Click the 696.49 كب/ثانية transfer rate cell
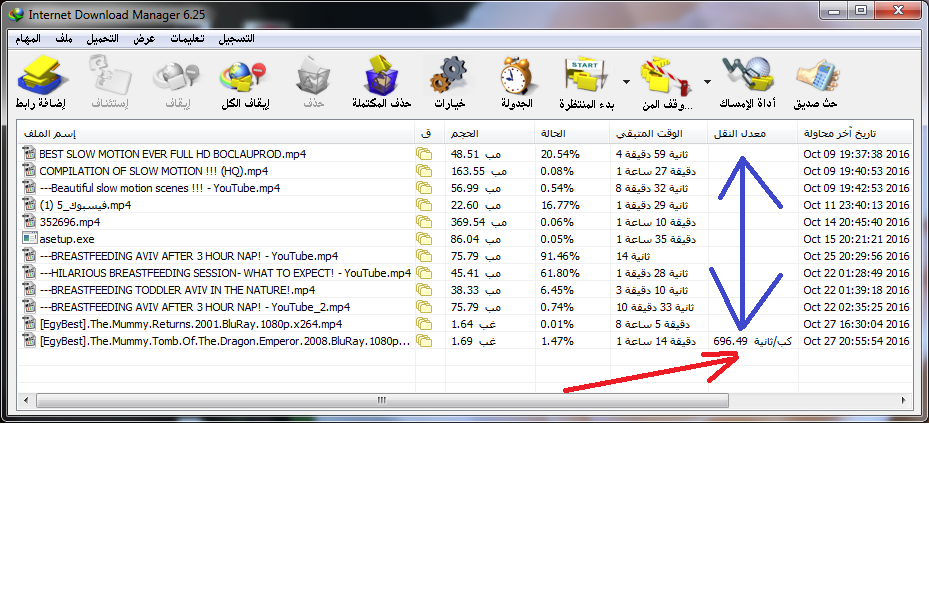The width and height of the screenshot is (929, 614). tap(752, 341)
